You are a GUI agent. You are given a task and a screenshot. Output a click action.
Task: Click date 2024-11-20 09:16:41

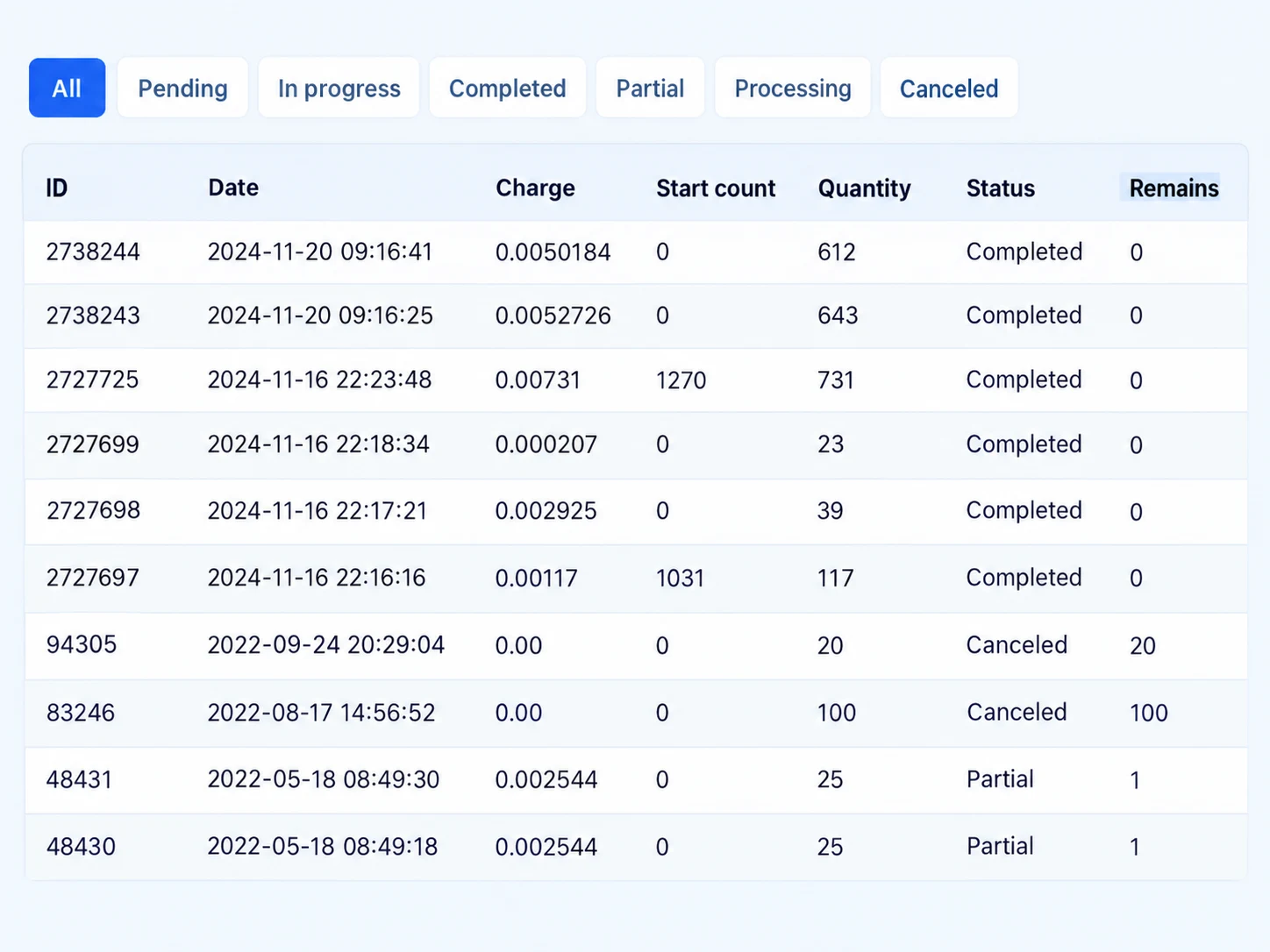(x=320, y=252)
